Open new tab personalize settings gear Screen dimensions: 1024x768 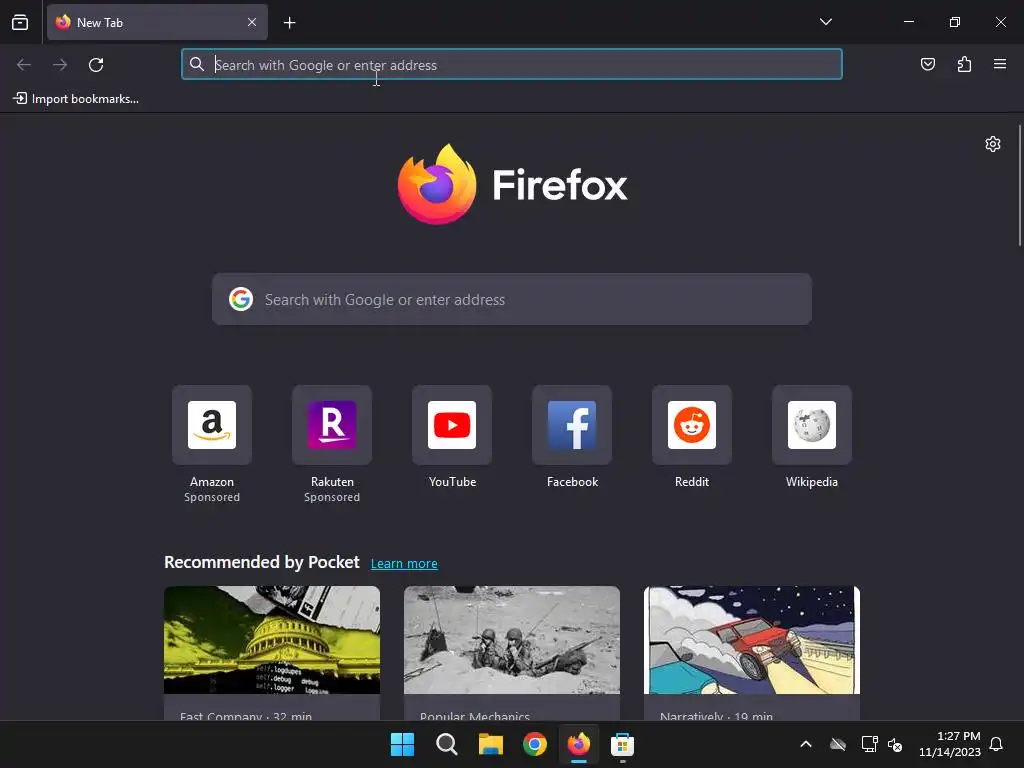point(993,144)
